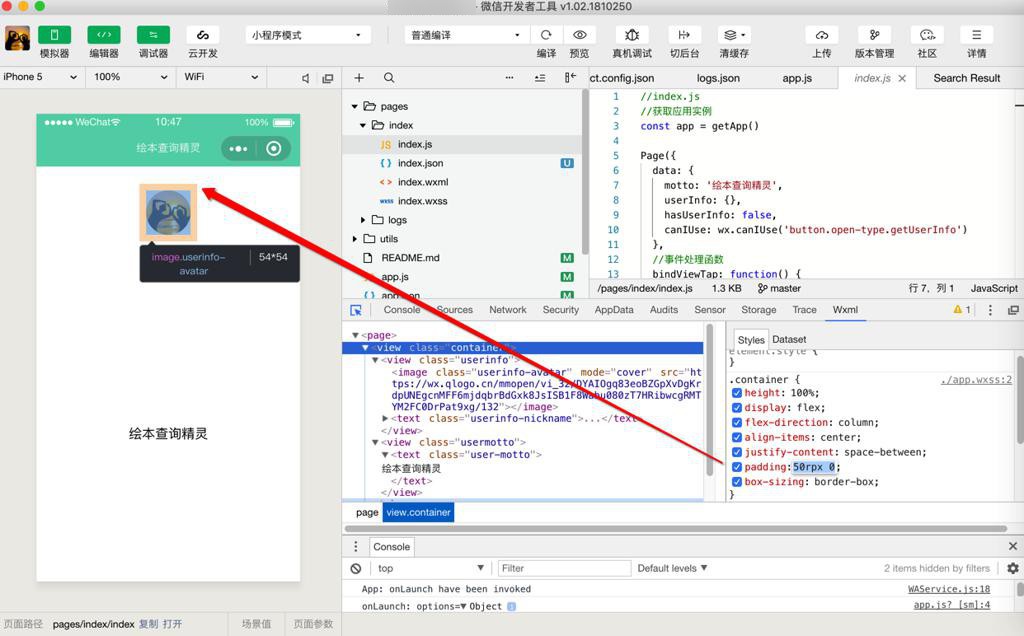Uncheck the display flex property checkbox

737,408
